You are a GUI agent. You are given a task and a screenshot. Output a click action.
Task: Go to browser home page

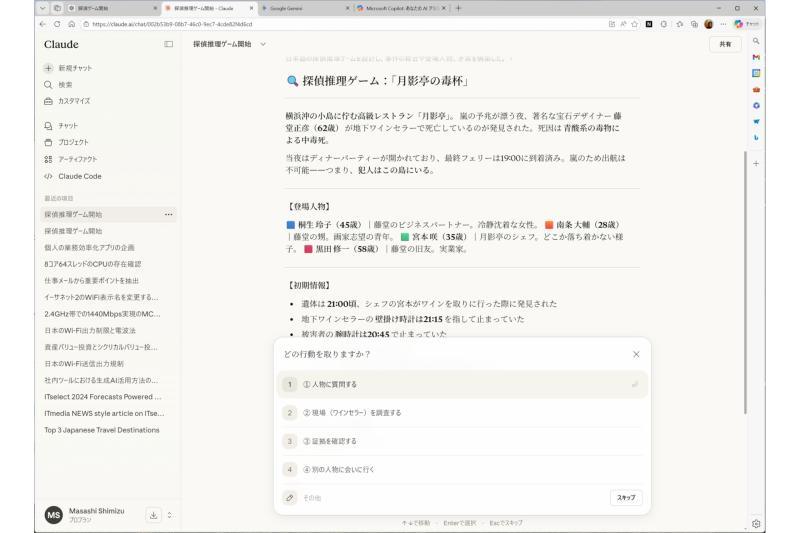pos(71,24)
